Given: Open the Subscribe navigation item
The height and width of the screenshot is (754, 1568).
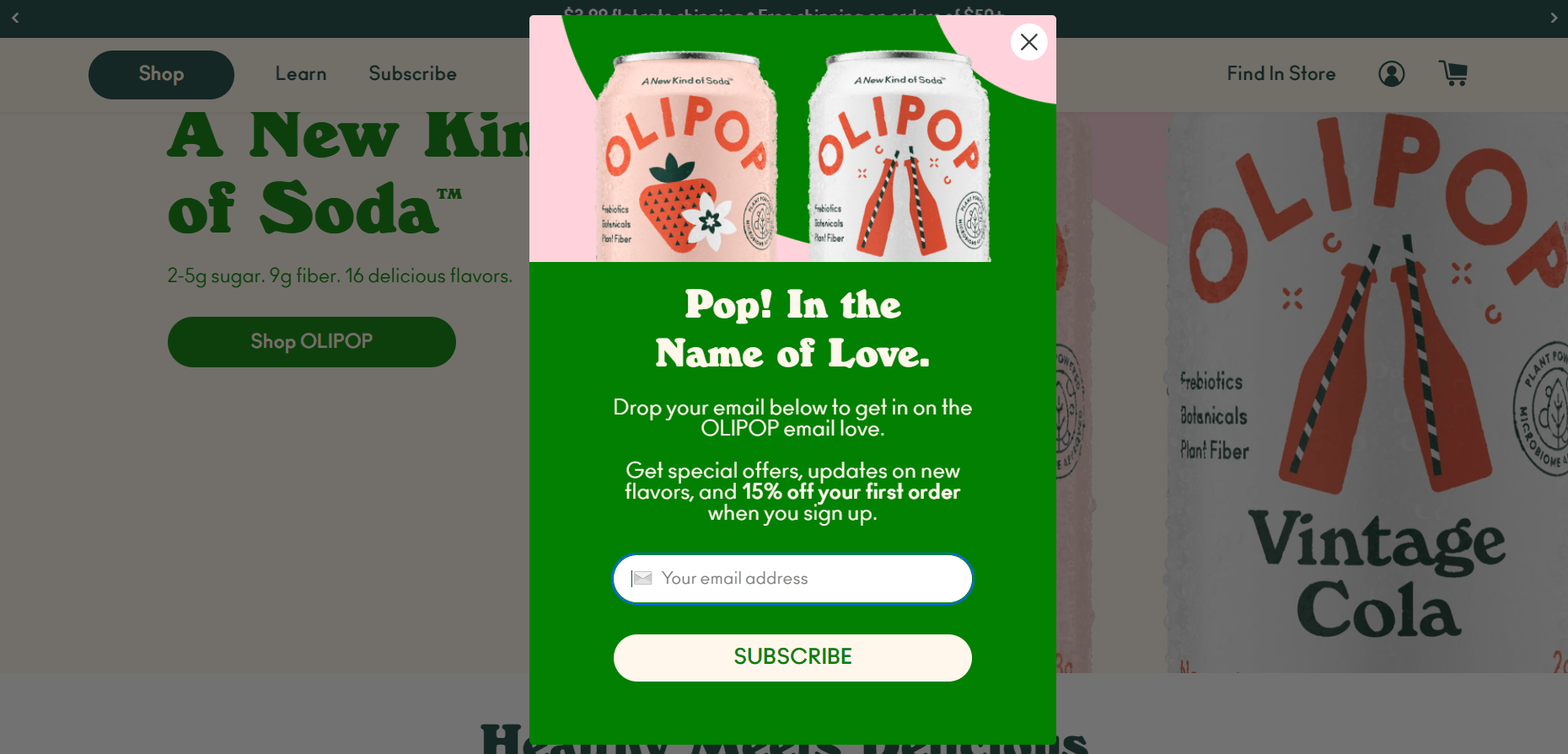Looking at the screenshot, I should point(412,74).
